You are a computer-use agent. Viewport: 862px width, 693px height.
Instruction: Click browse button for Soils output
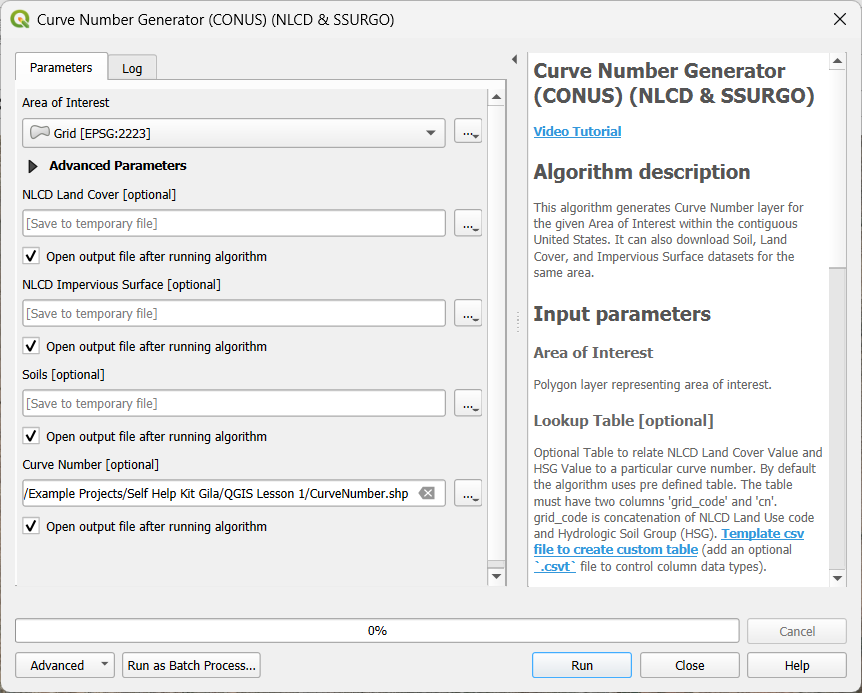pos(467,403)
